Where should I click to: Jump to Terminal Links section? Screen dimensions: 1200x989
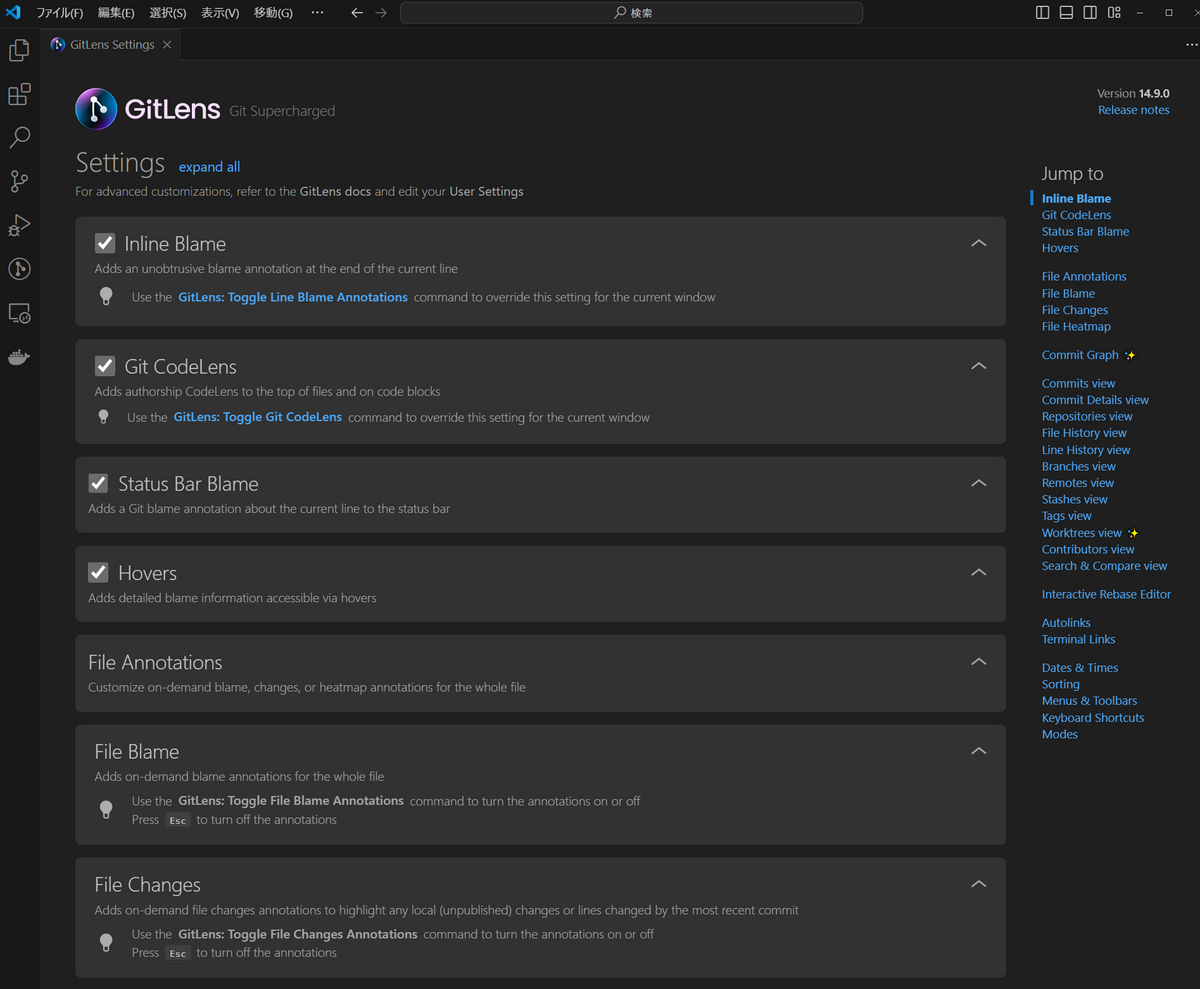(1078, 639)
